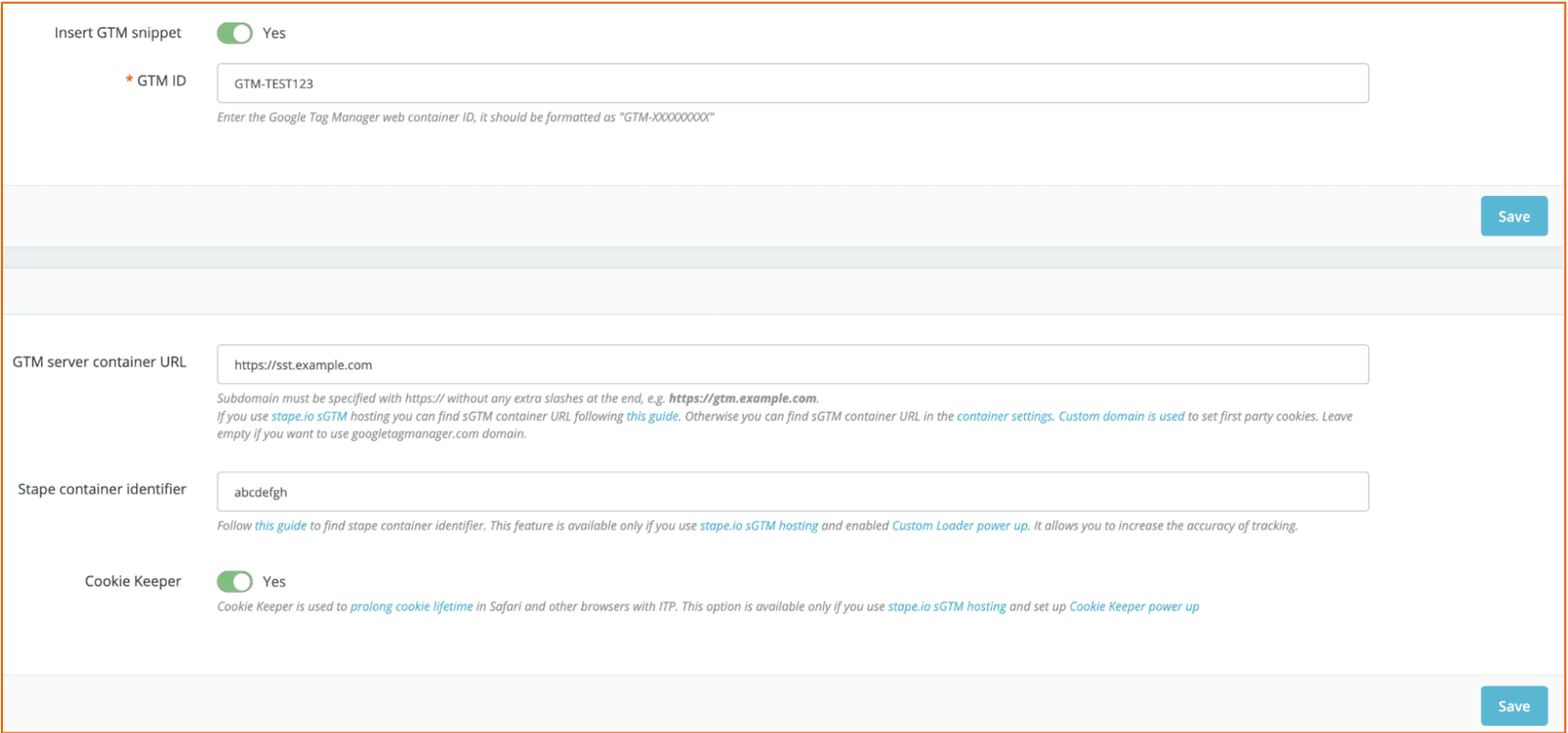Open stape.io sGTM hosting link under identifier
Image resolution: width=1568 pixels, height=733 pixels.
(x=759, y=526)
